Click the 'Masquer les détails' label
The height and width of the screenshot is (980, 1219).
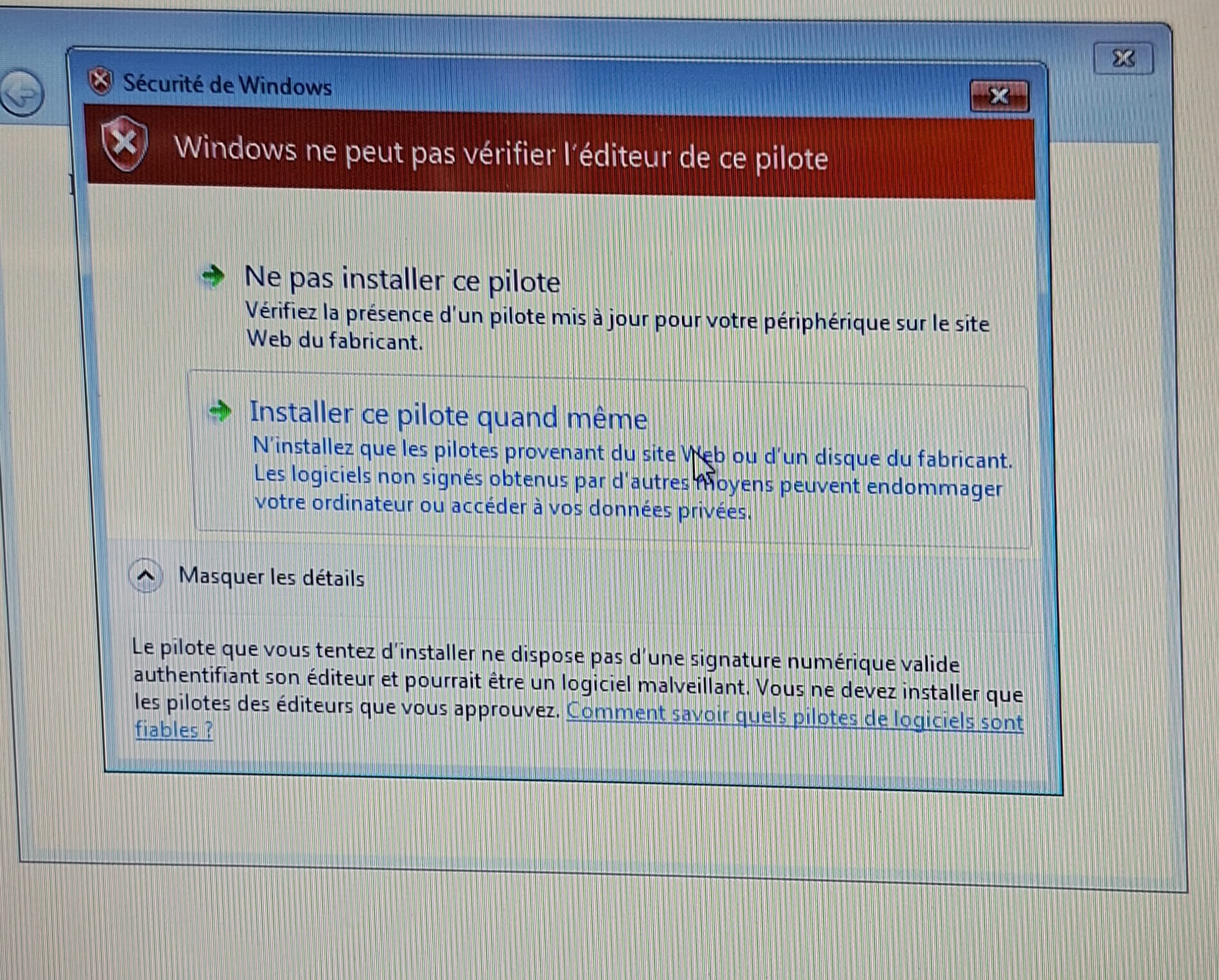tap(271, 577)
